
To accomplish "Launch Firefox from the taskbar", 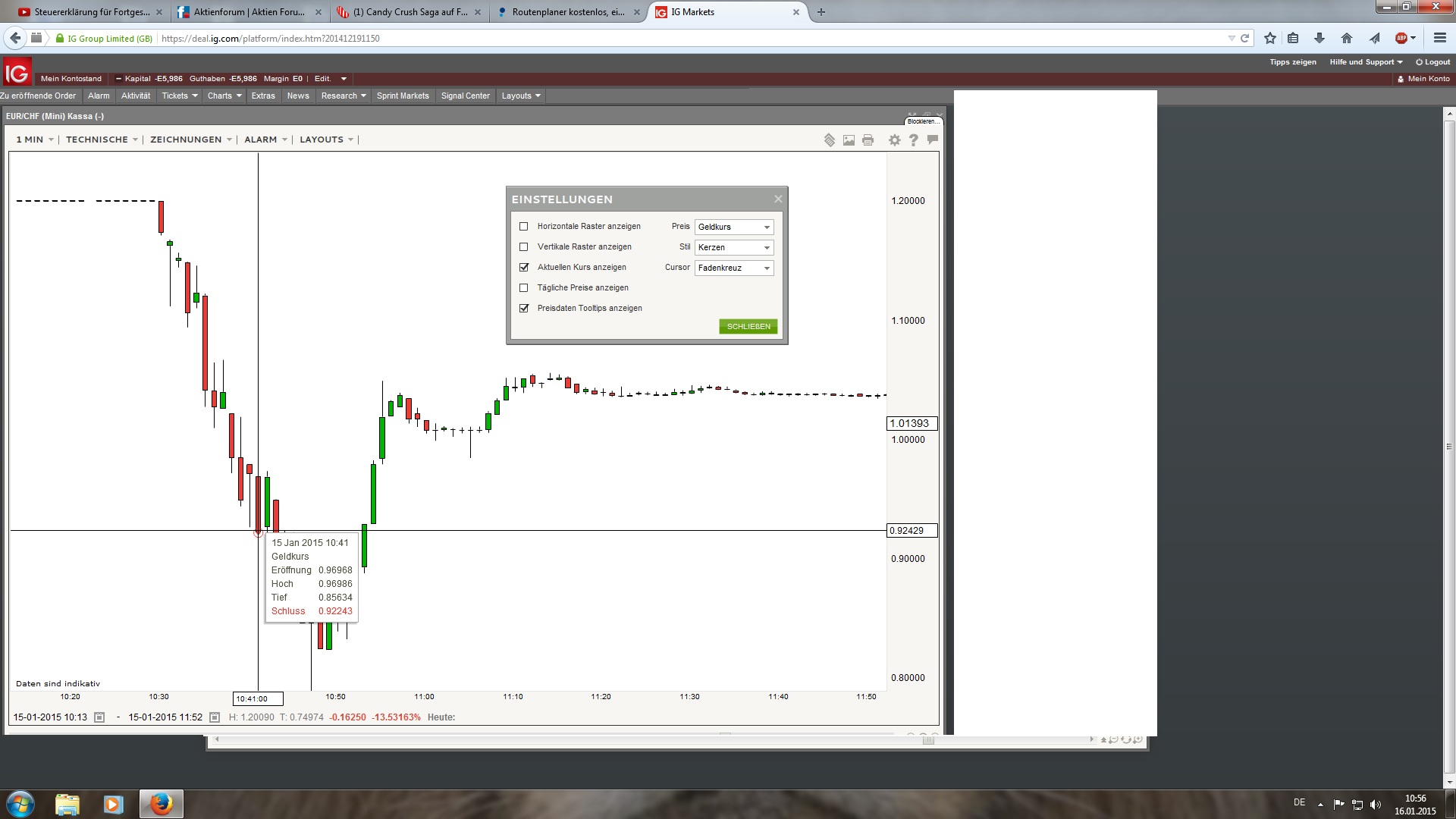I will 160,803.
